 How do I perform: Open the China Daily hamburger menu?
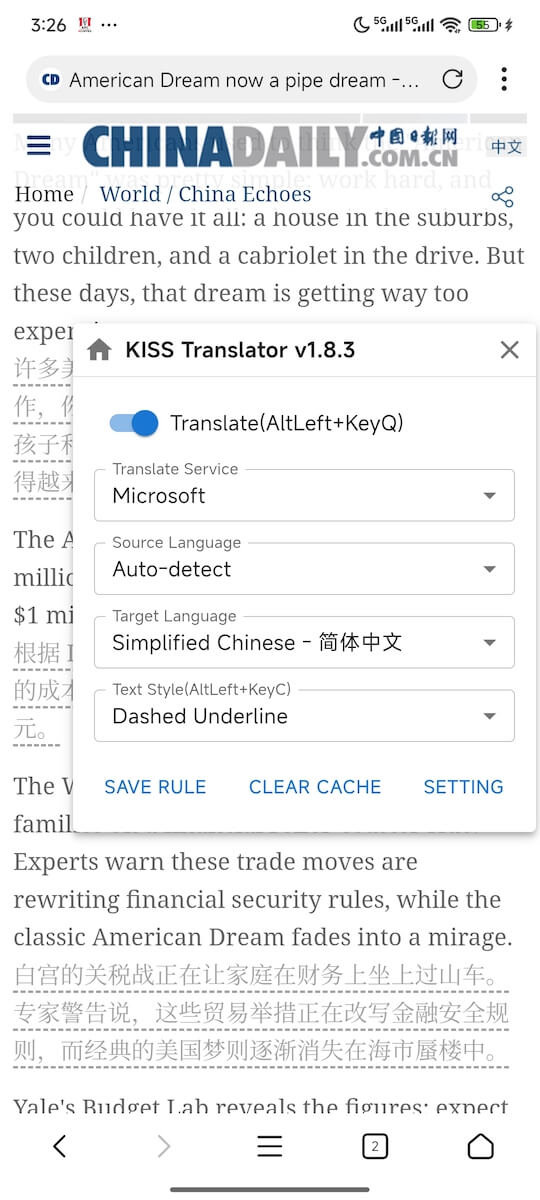(x=39, y=146)
